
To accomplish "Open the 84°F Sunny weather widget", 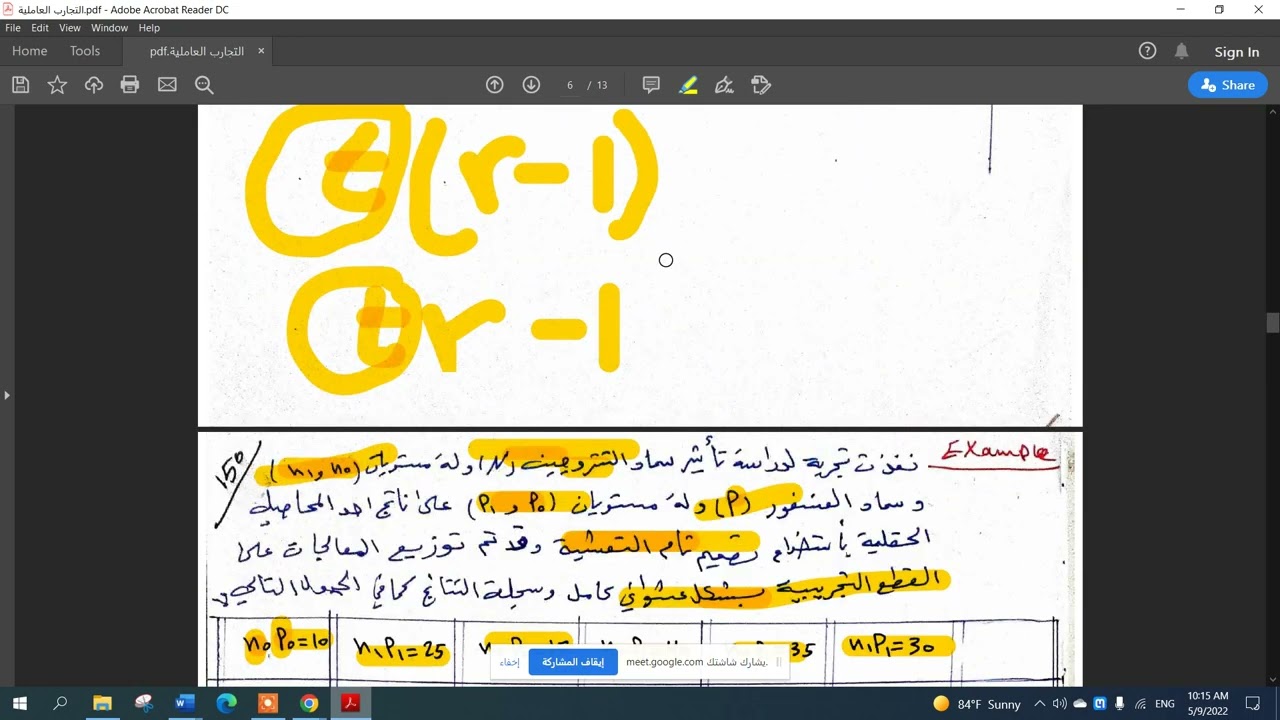I will tap(976, 704).
